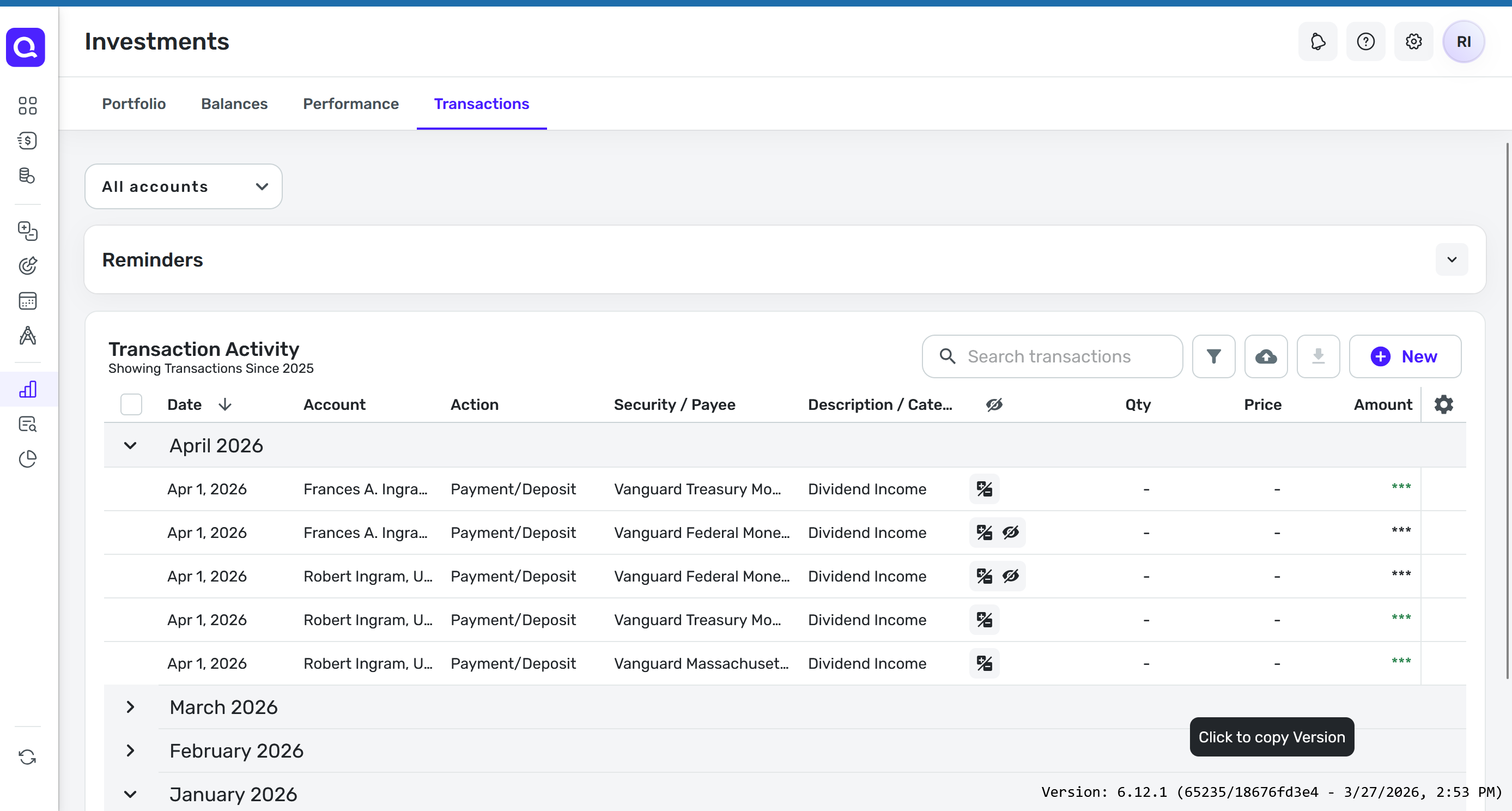Viewport: 1512px width, 811px height.
Task: Switch to the Performance tab
Action: [x=350, y=104]
